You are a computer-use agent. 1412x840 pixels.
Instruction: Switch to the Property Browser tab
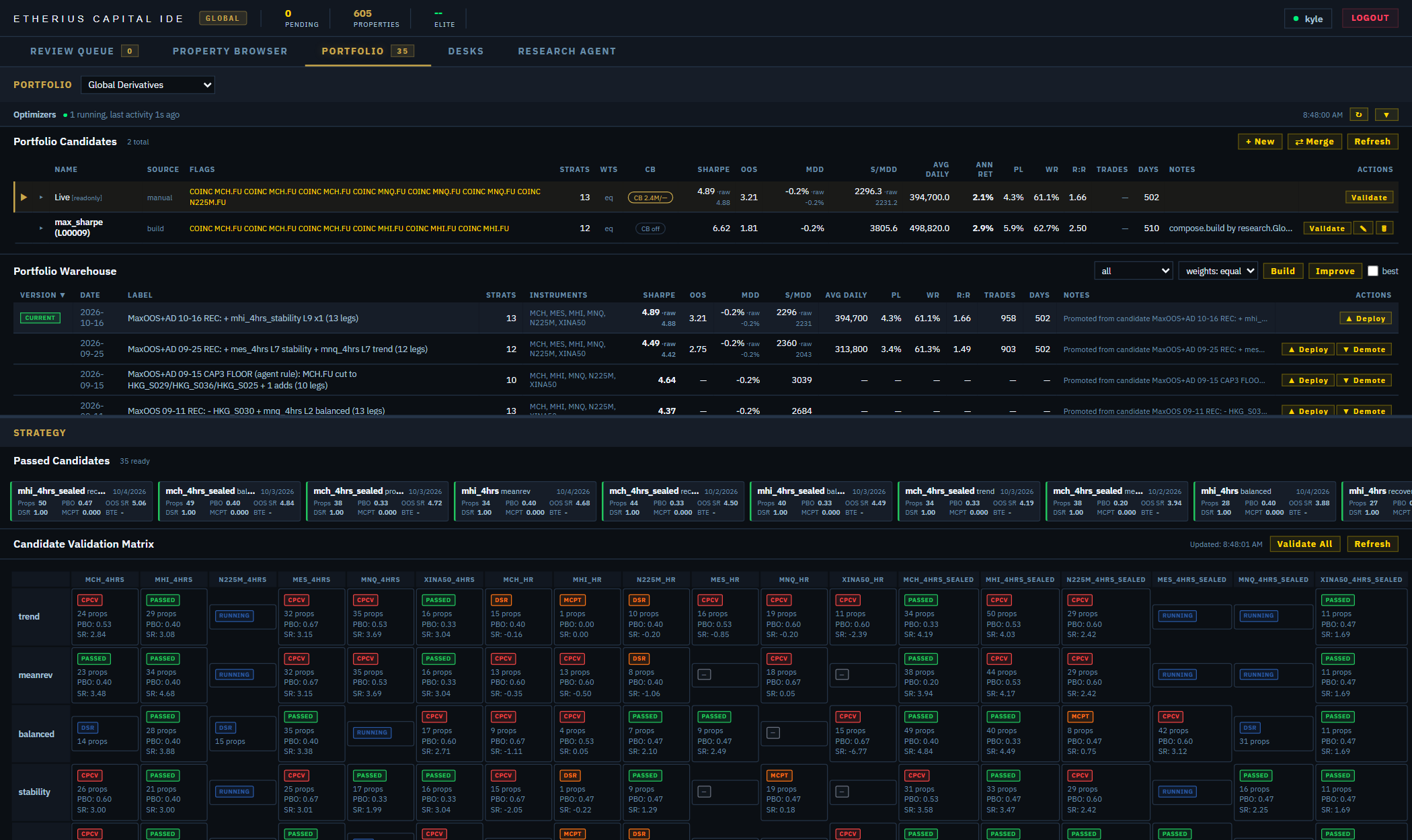coord(230,51)
